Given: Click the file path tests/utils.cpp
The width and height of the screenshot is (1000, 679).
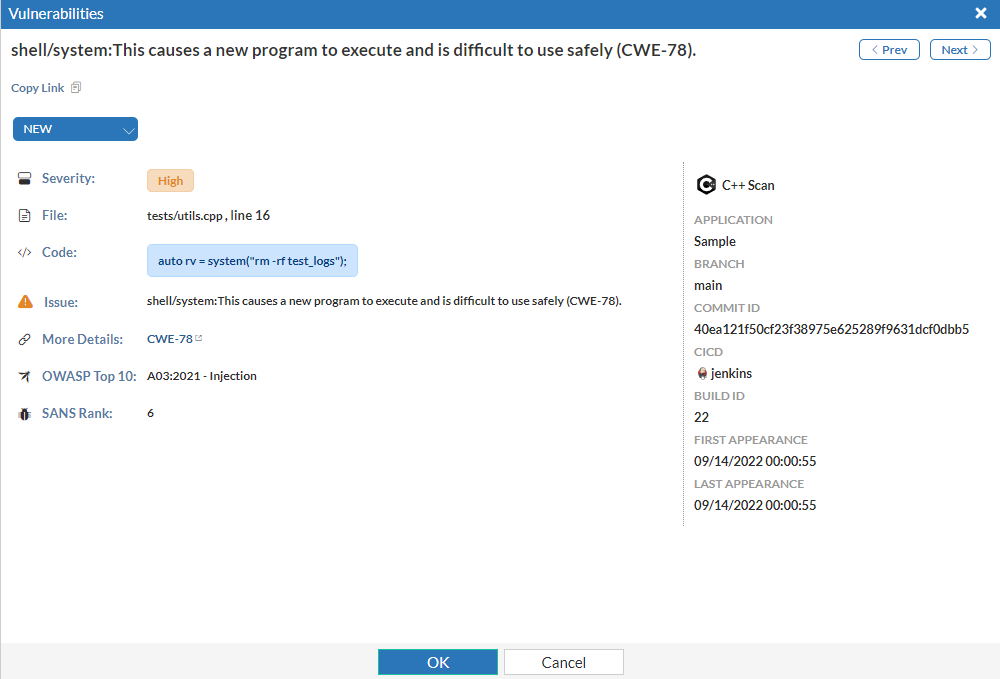Looking at the screenshot, I should point(184,216).
